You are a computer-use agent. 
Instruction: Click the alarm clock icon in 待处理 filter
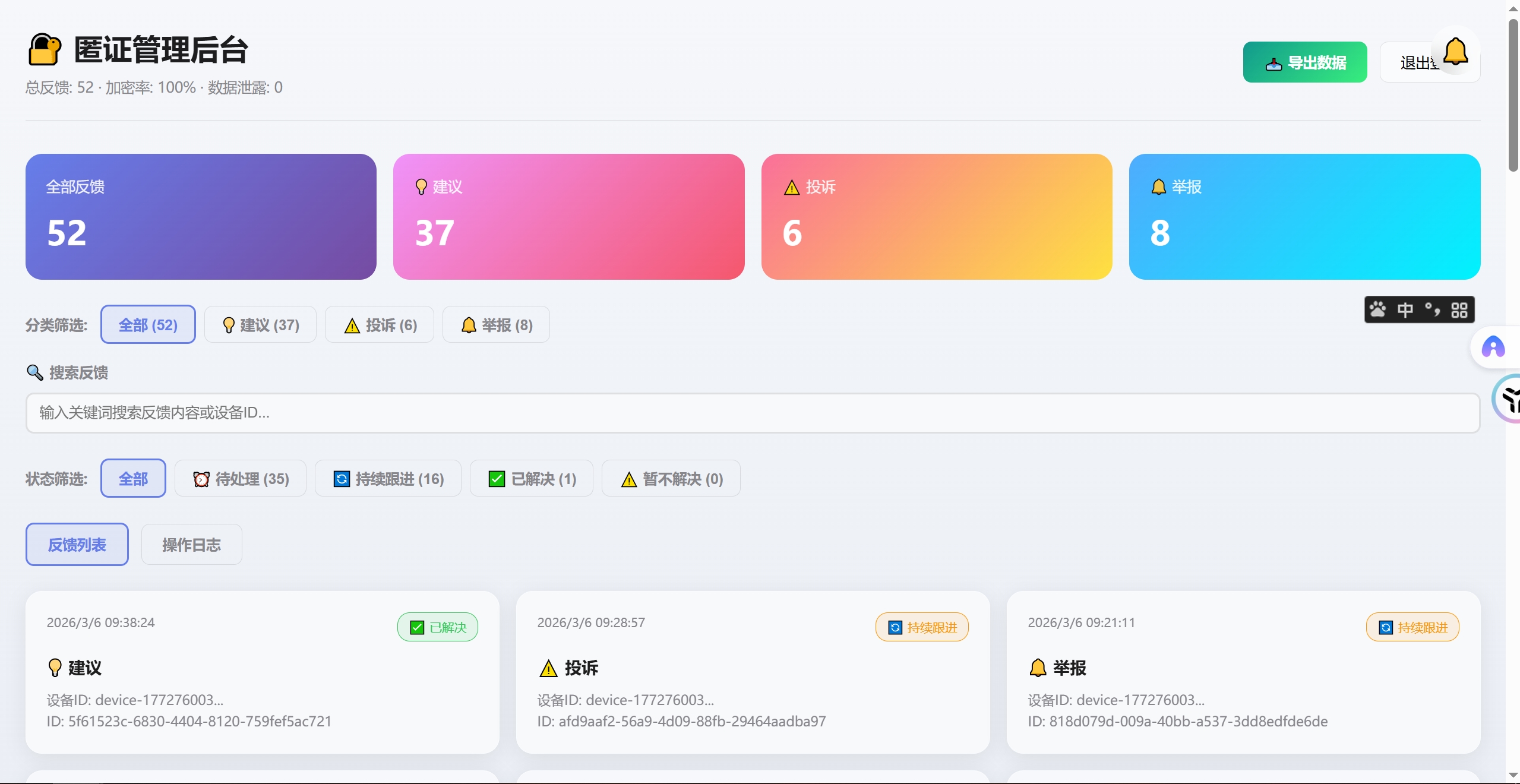coord(201,479)
